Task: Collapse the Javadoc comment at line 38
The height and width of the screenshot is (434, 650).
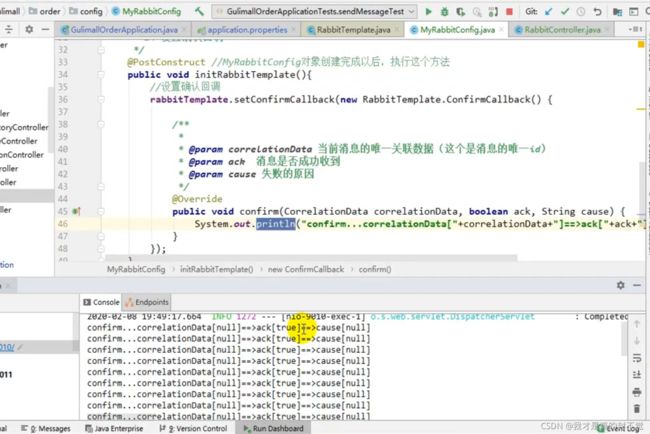Action: (x=101, y=124)
